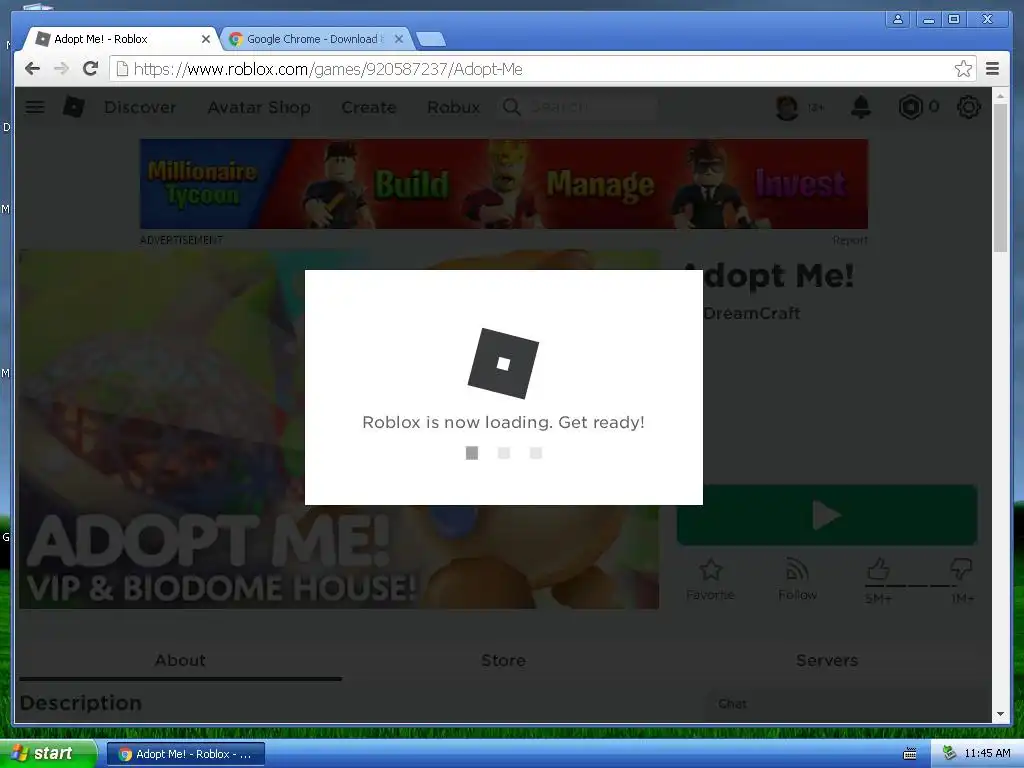
Task: Click the Favorite star icon
Action: (711, 569)
